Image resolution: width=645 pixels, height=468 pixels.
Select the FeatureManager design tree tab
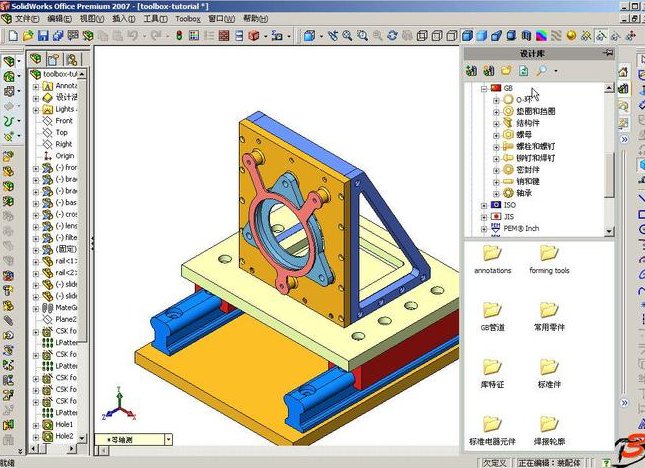pos(38,59)
